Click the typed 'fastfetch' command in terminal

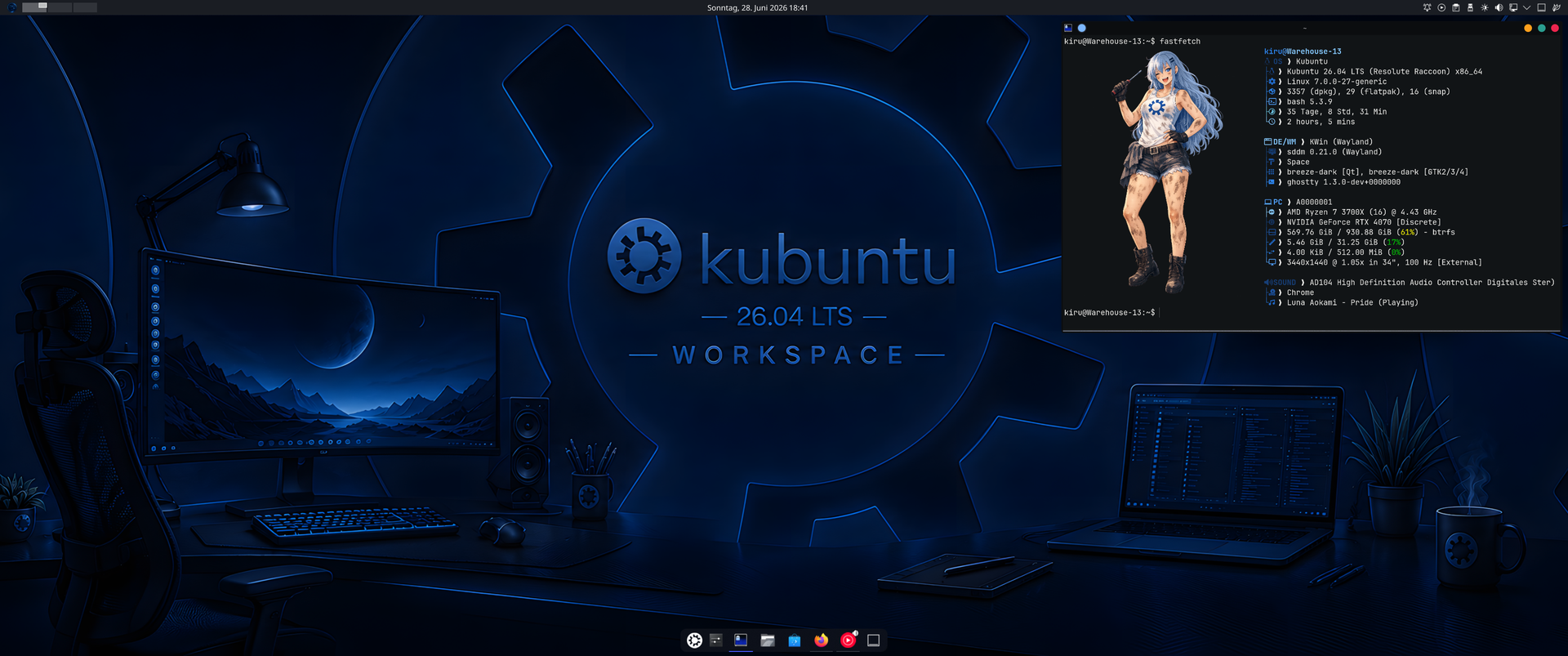point(1180,41)
